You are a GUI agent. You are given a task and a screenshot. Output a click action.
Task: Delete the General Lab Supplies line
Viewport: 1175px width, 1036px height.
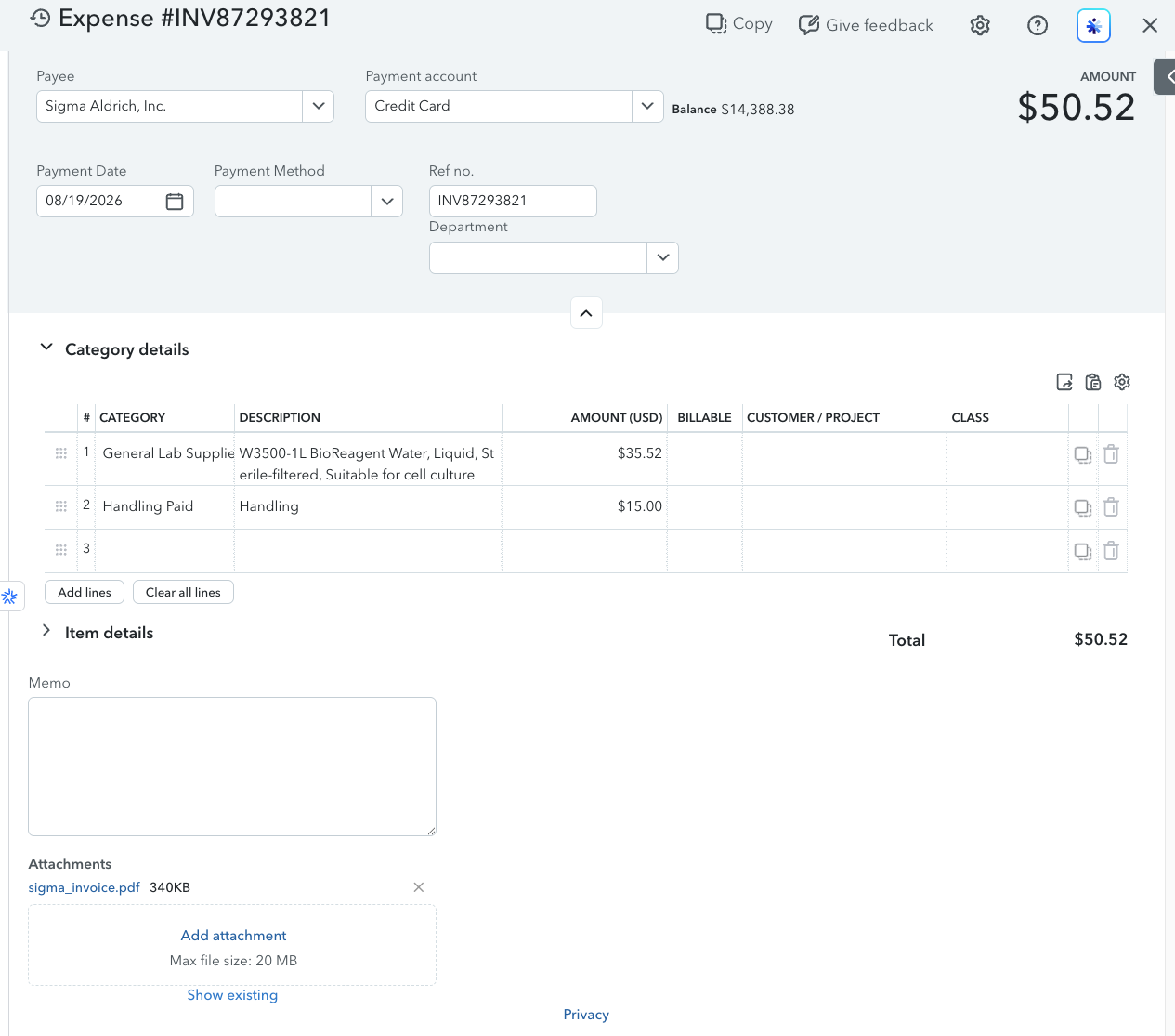point(1111,454)
